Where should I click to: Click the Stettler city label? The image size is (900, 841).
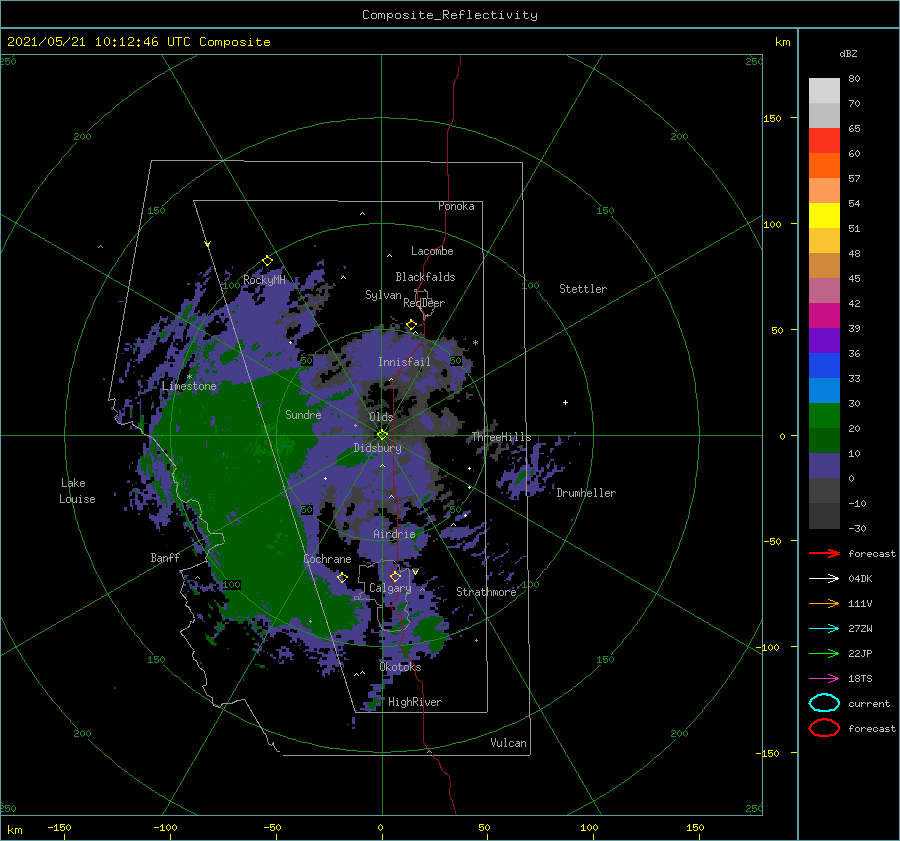click(583, 289)
